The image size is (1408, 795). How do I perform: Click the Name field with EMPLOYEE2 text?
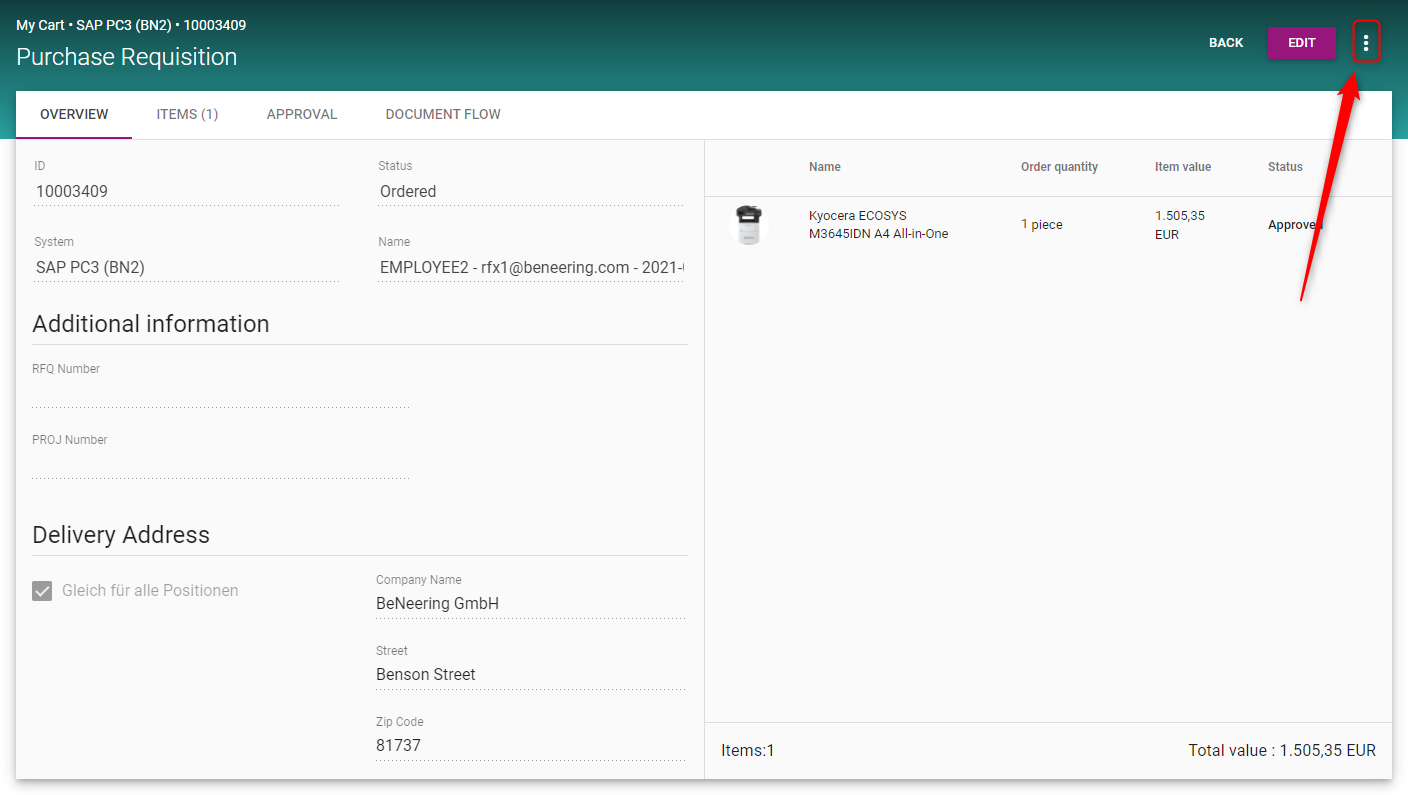coord(530,268)
